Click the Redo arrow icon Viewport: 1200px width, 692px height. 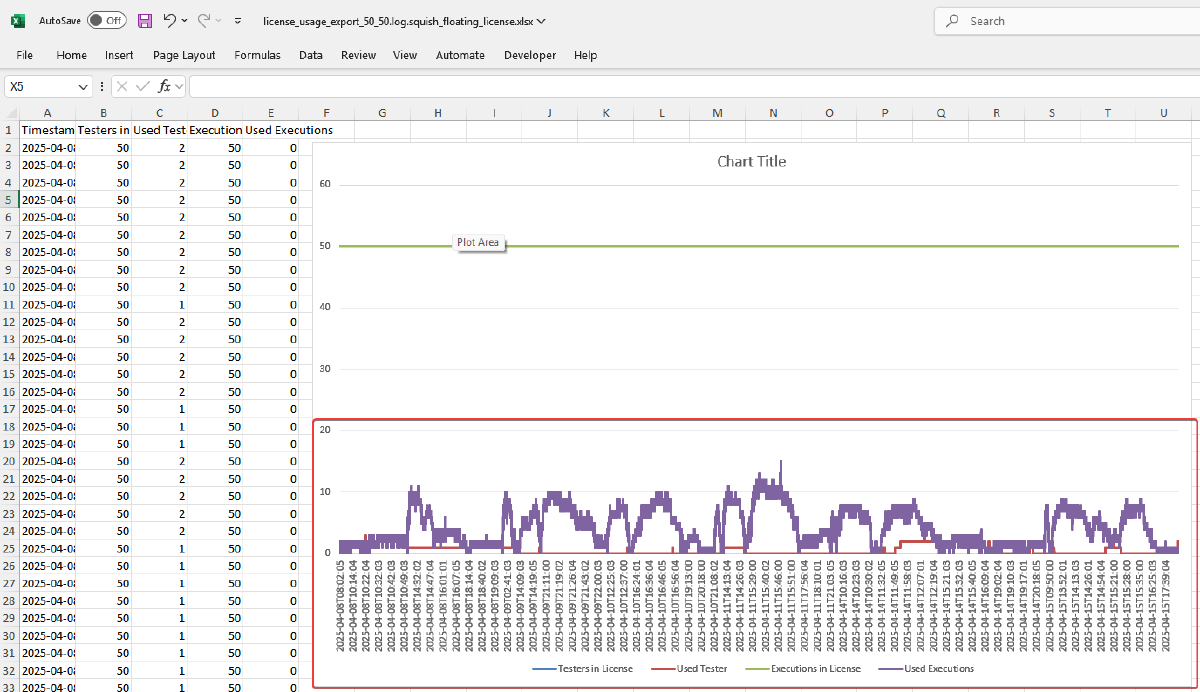(204, 21)
